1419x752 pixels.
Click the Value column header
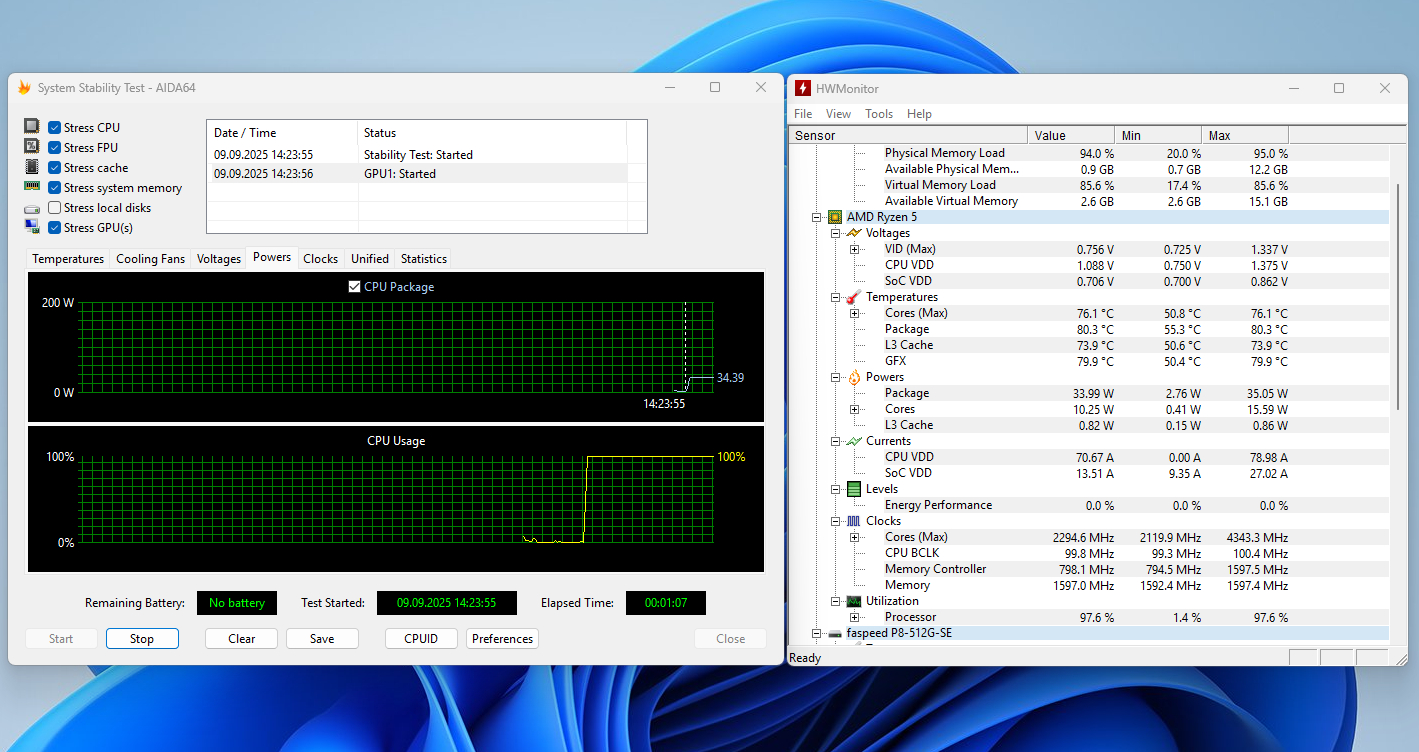1070,135
